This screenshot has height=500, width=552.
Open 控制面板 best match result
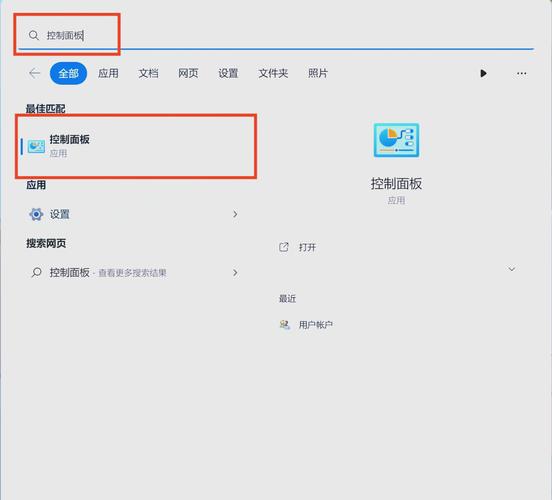click(136, 146)
